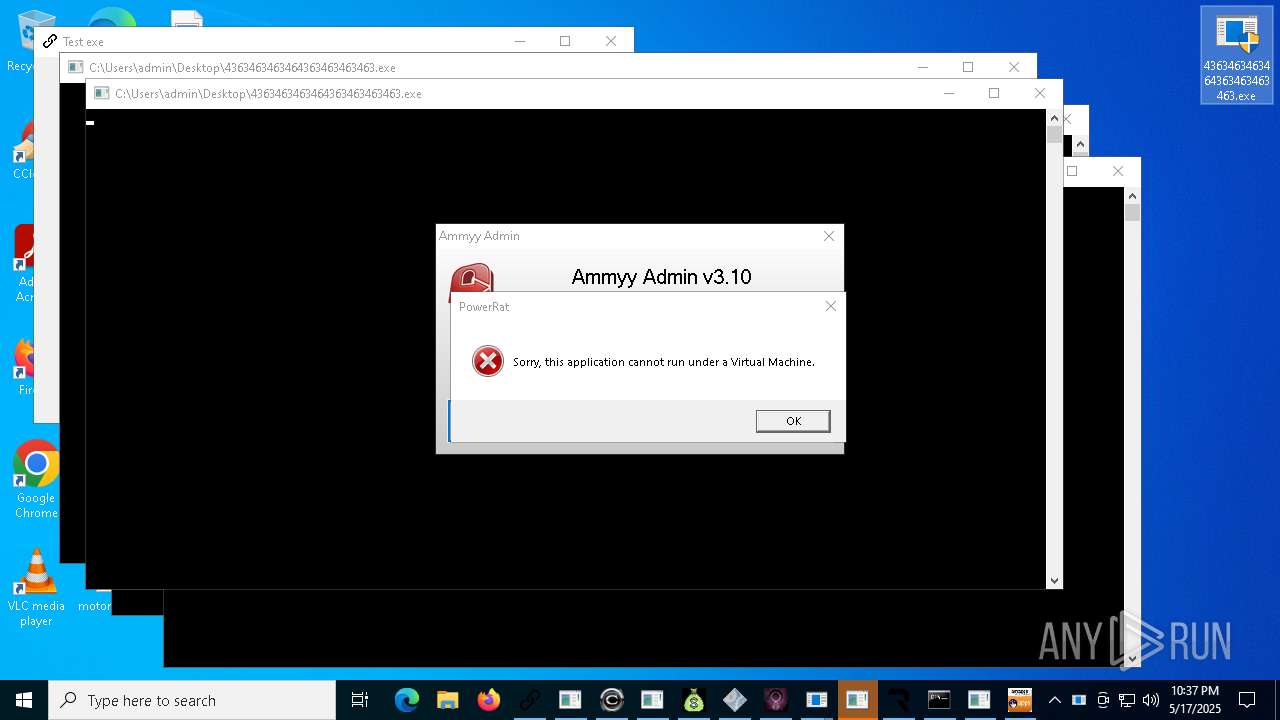Launch Microsoft Edge from the taskbar
This screenshot has width=1280, height=720.
[406, 700]
